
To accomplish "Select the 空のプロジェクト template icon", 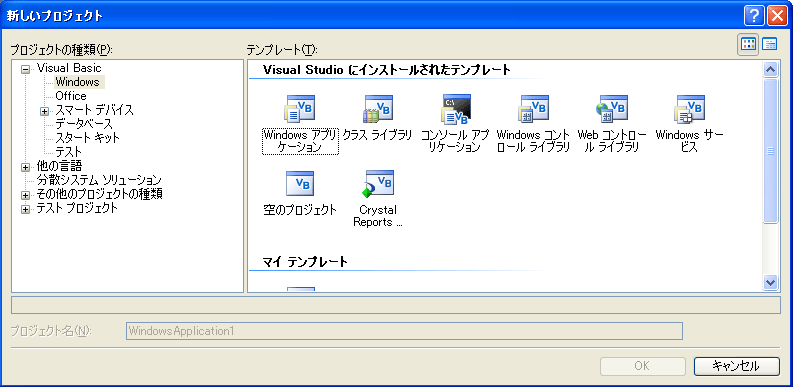I will click(300, 183).
